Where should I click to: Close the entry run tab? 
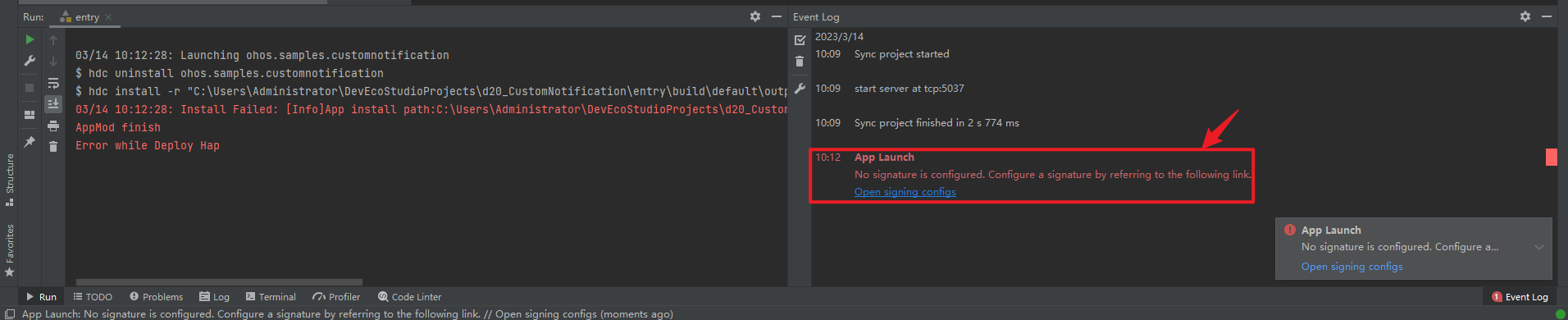click(x=108, y=17)
